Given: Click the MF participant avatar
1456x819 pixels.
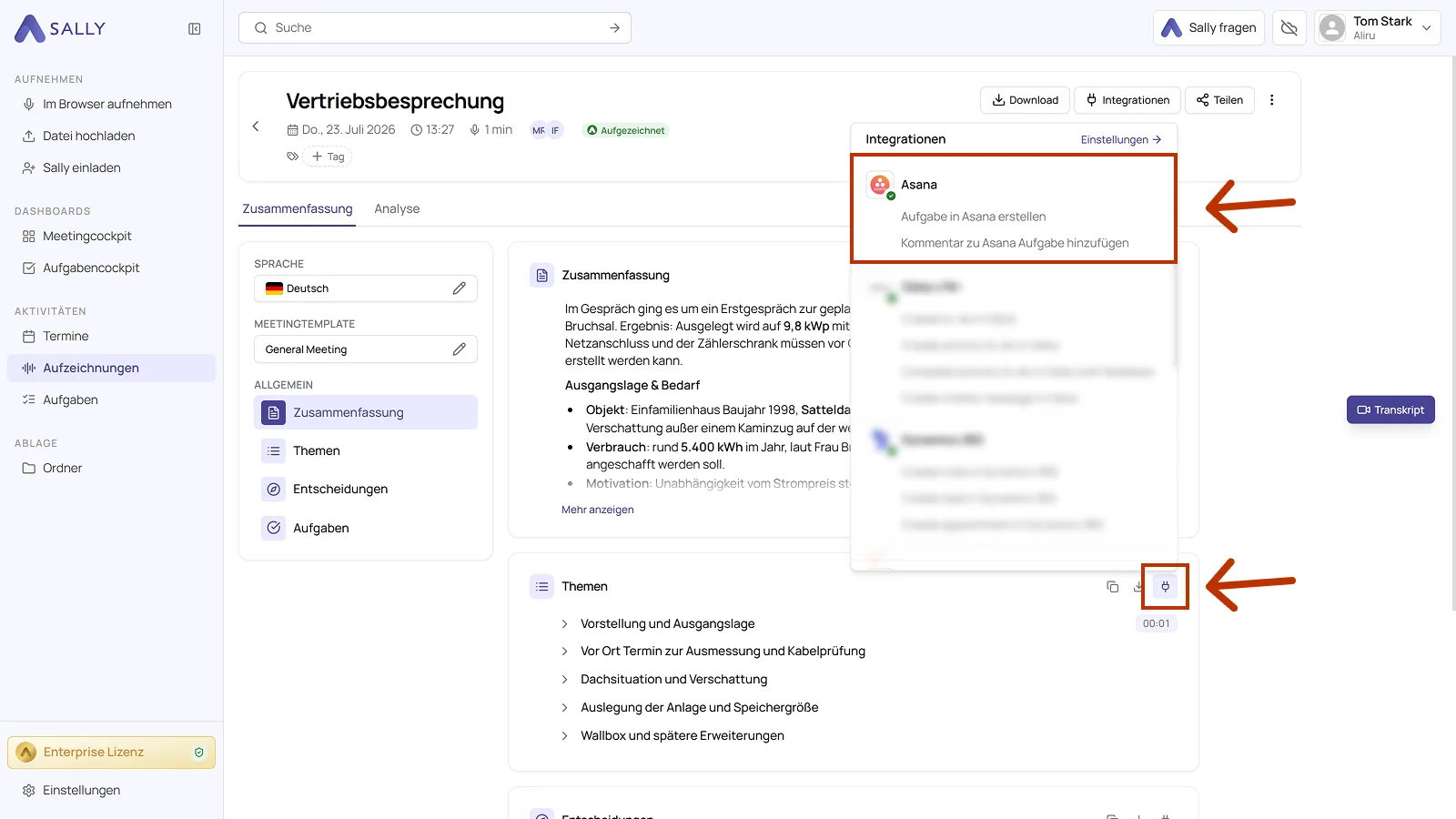Looking at the screenshot, I should 539,130.
